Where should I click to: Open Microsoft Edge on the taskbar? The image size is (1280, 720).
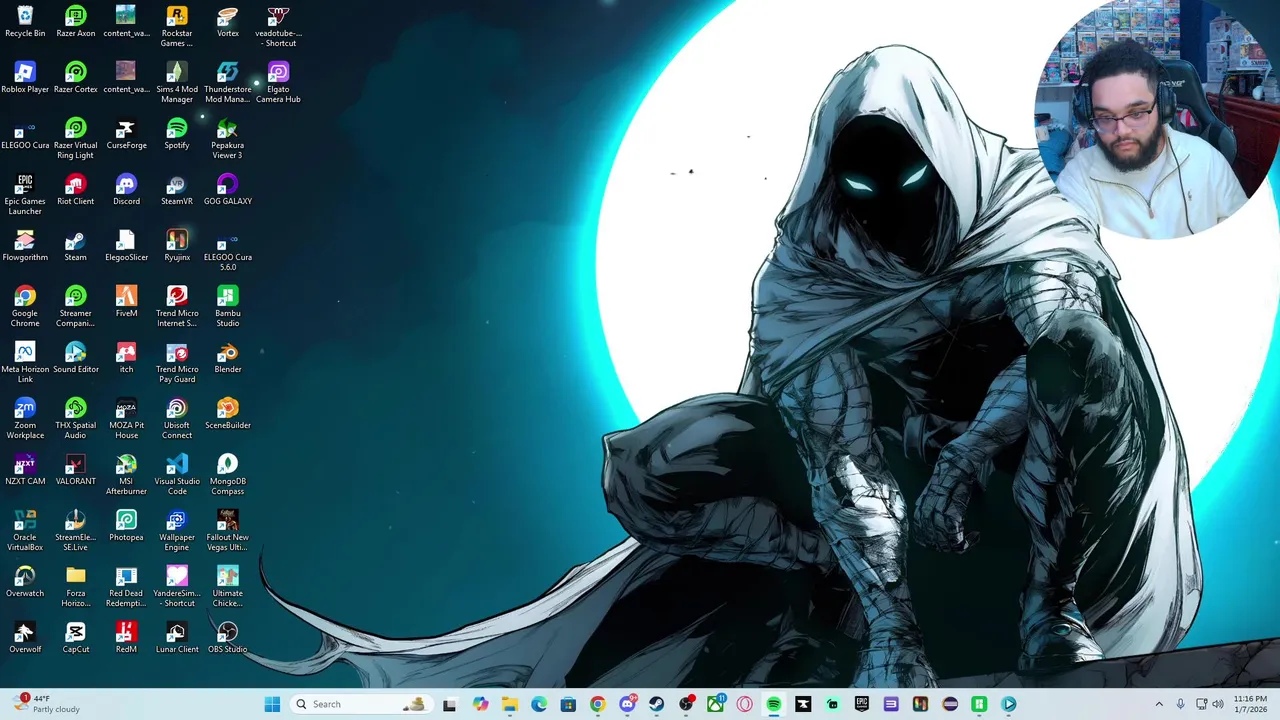539,704
